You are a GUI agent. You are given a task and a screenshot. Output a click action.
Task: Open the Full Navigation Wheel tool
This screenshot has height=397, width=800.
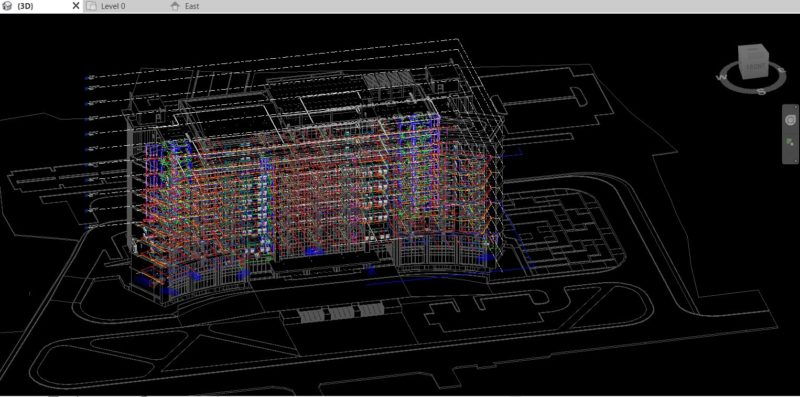pos(790,120)
